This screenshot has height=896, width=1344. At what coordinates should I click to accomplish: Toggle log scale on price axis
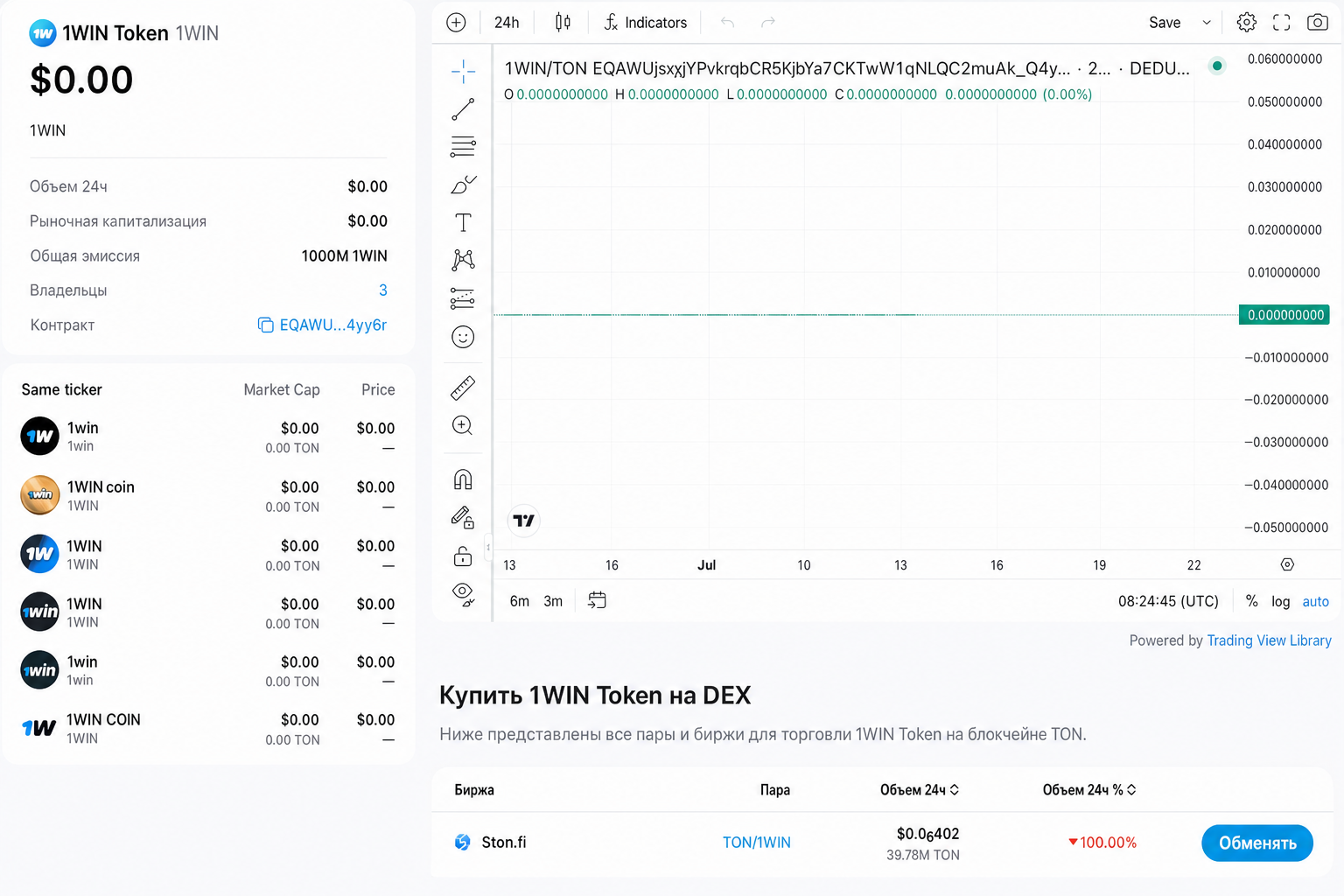[x=1281, y=601]
